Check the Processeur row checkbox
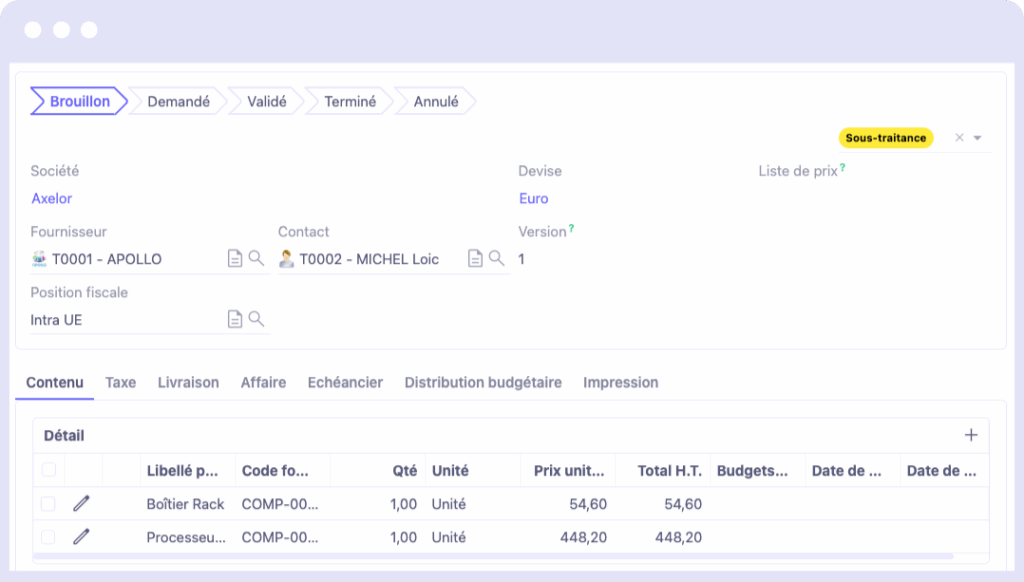 [x=48, y=537]
